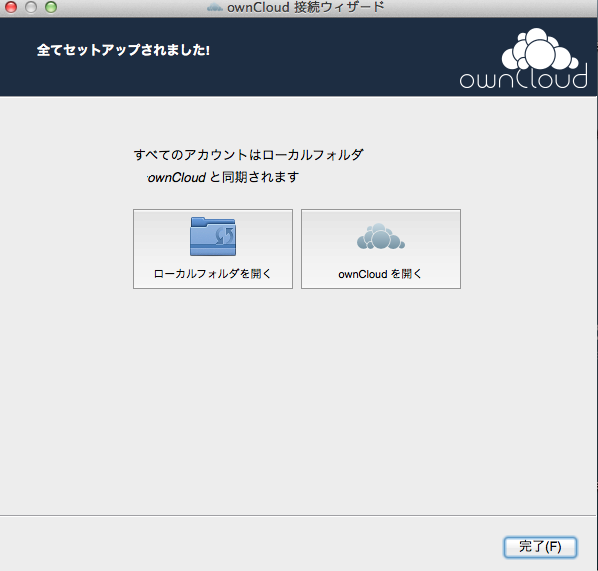This screenshot has width=598, height=571.
Task: Finish the wizard with 完了(F) button
Action: (540, 547)
